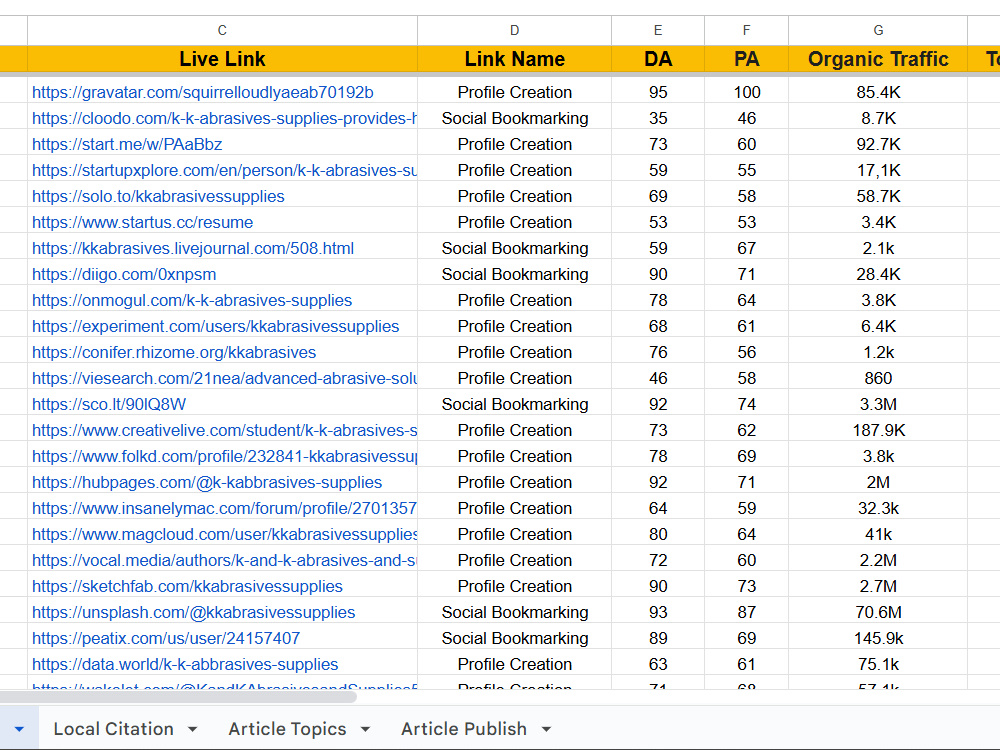Open the unsplash.com/@kkabrasivessupplies link

tap(193, 613)
